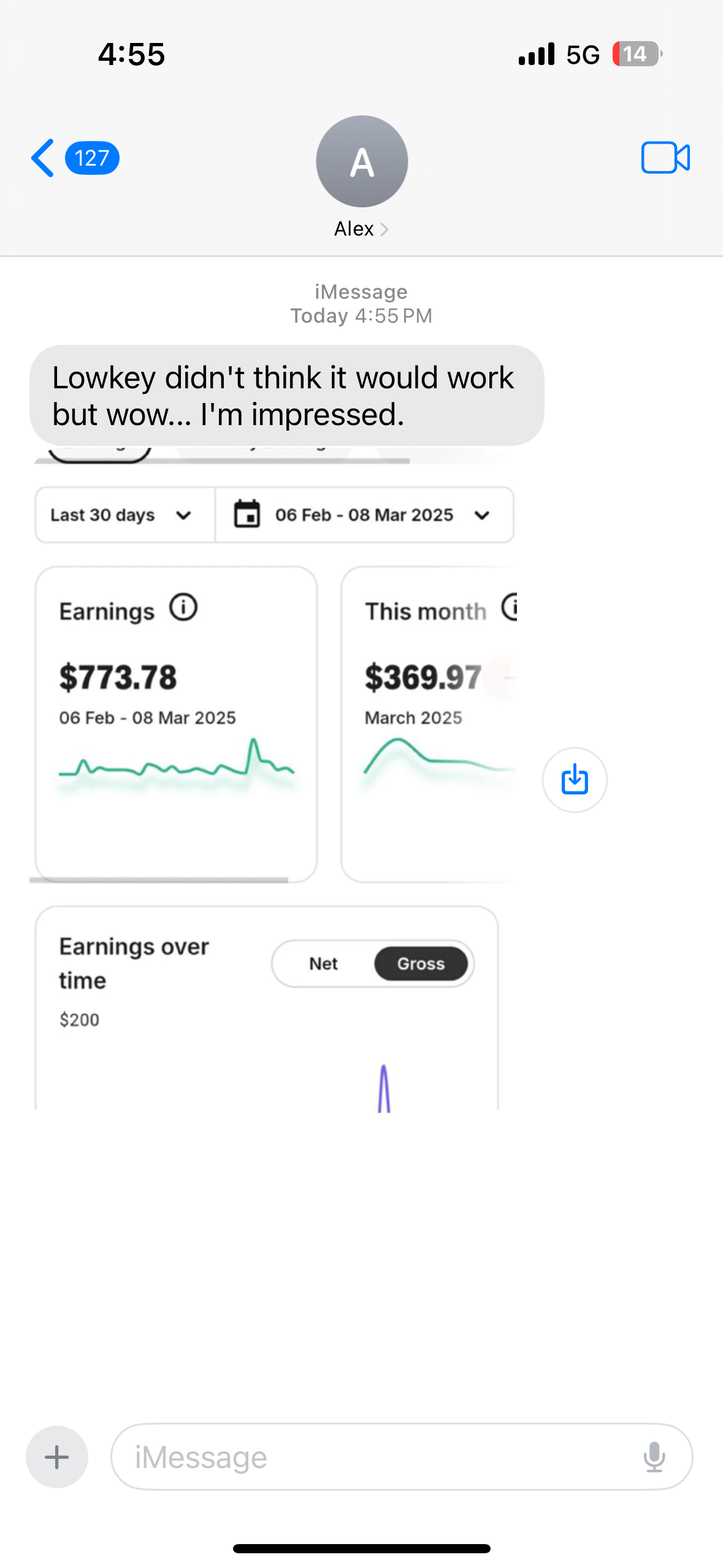Switch earnings view to Net
The width and height of the screenshot is (723, 1568).
pos(323,964)
